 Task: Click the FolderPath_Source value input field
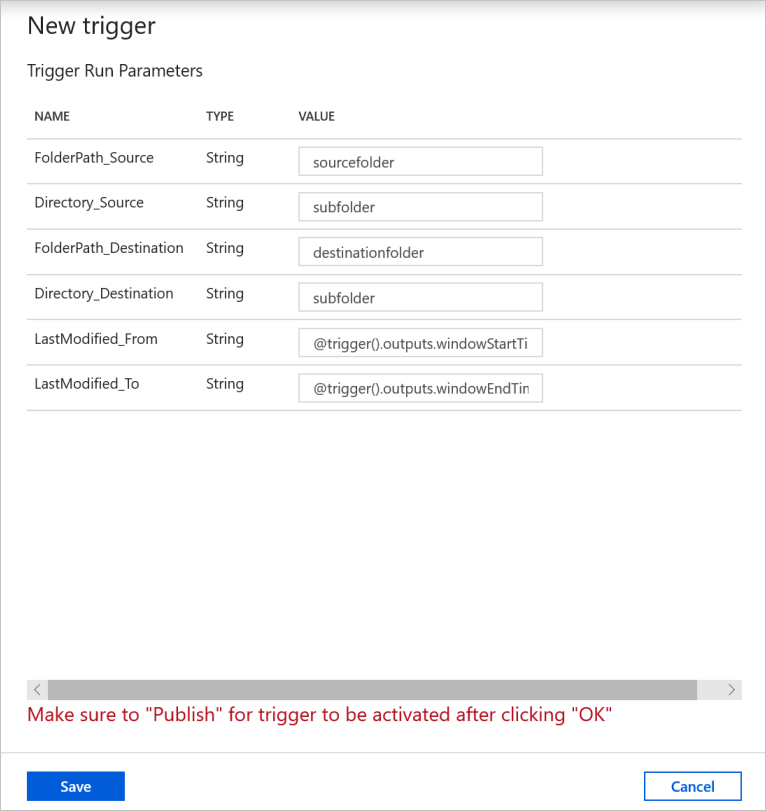click(x=420, y=161)
